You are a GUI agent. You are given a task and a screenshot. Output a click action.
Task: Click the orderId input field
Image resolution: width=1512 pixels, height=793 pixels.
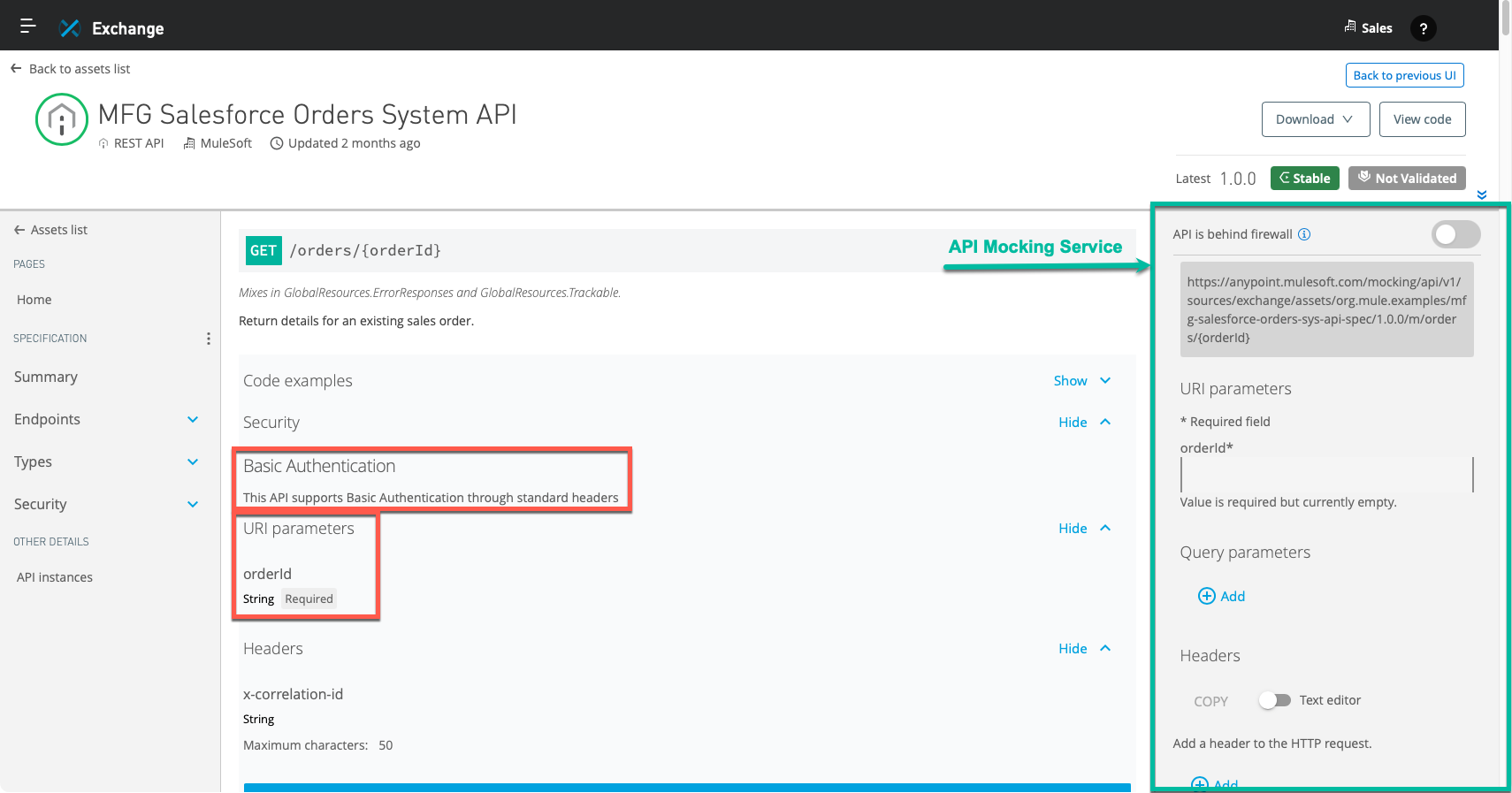click(1326, 474)
